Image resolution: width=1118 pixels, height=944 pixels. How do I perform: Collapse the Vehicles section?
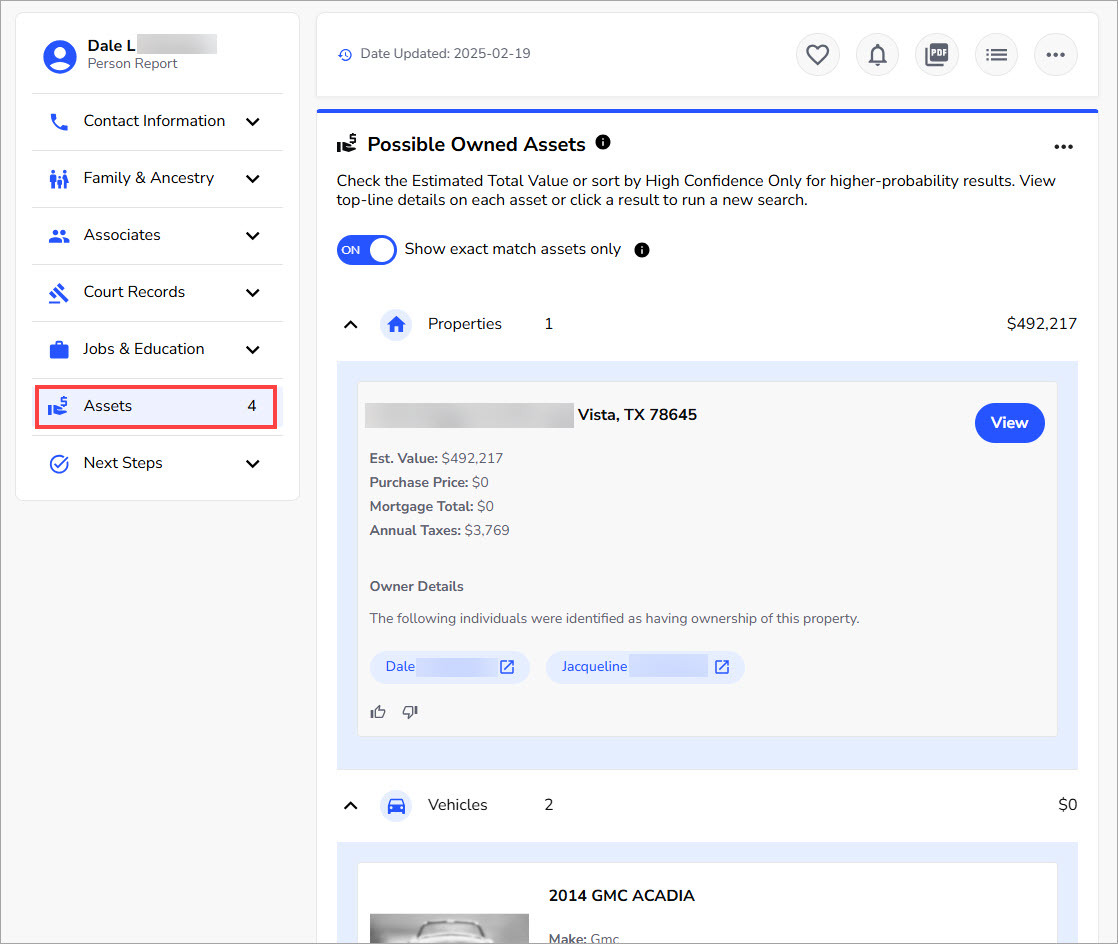click(351, 806)
